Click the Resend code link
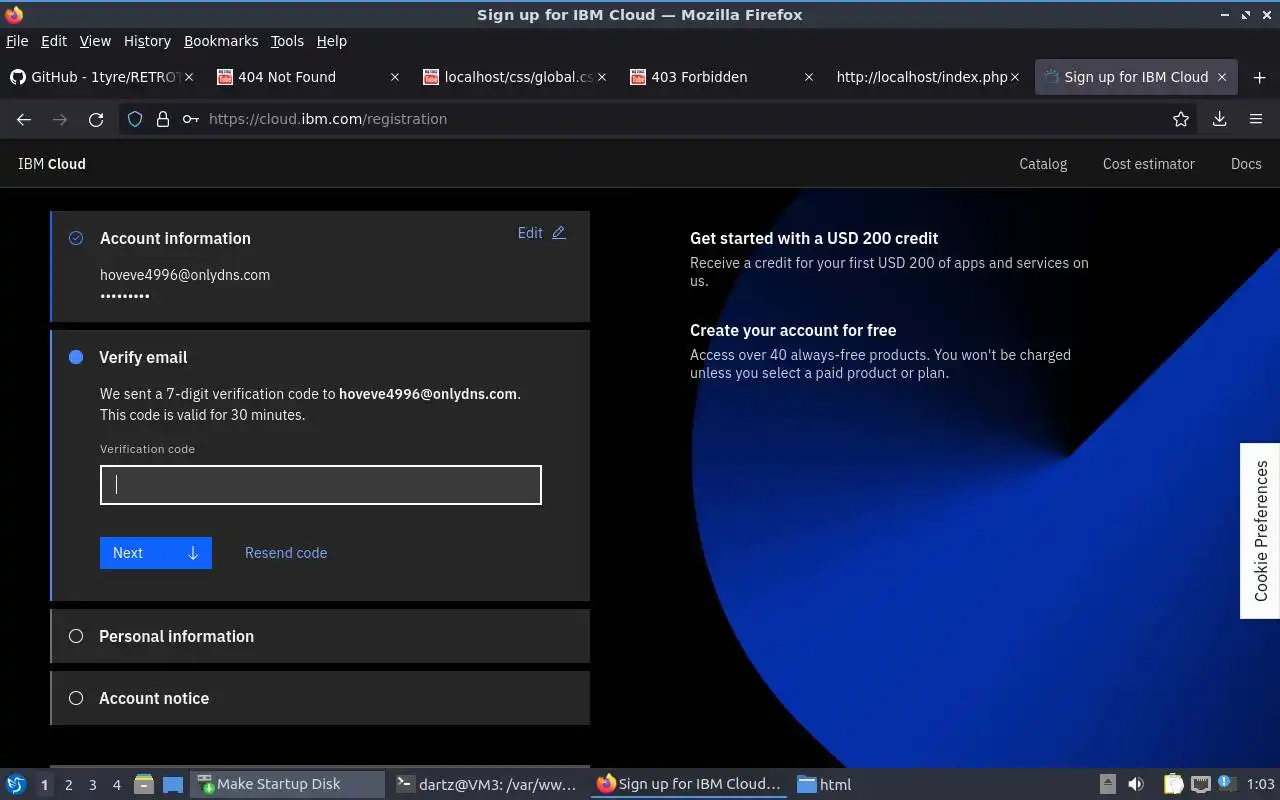 [x=286, y=553]
